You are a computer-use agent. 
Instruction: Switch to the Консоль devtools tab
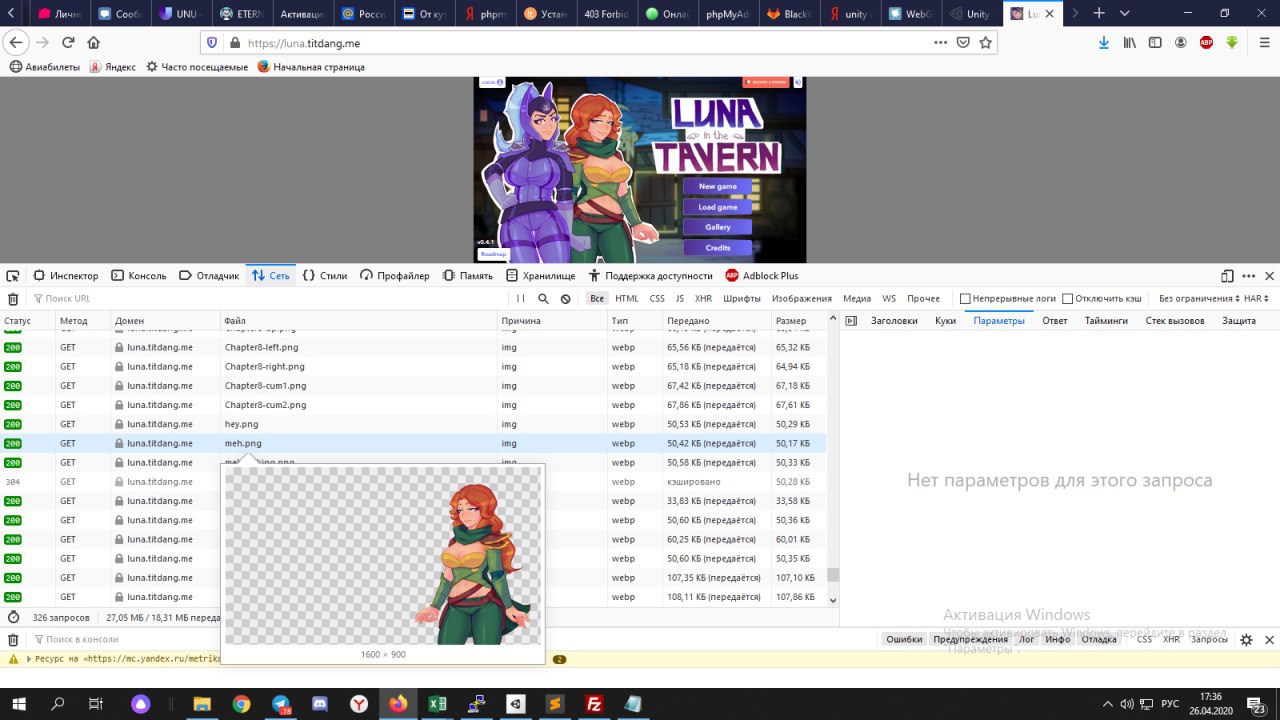tap(139, 276)
